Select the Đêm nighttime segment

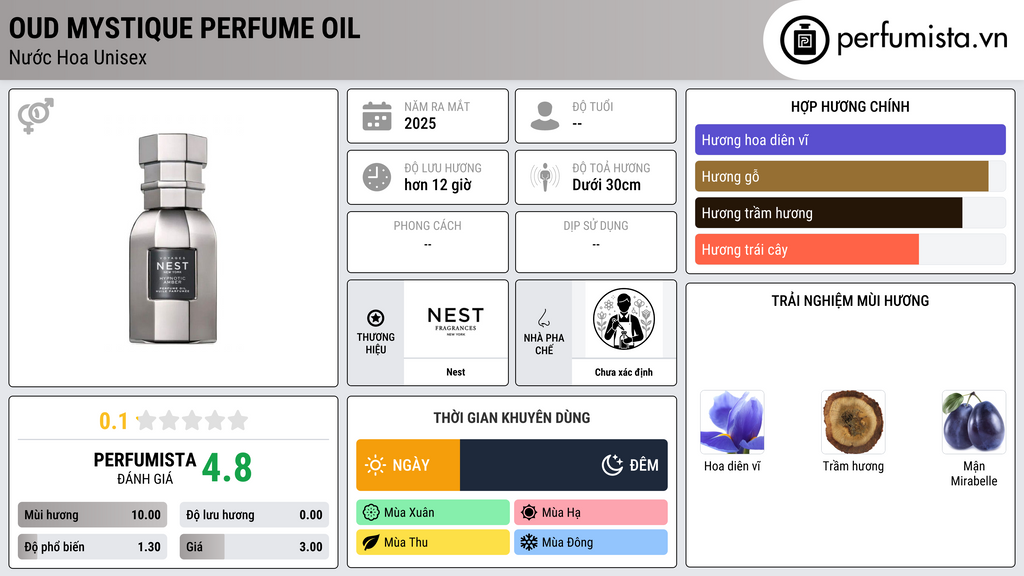click(x=564, y=465)
